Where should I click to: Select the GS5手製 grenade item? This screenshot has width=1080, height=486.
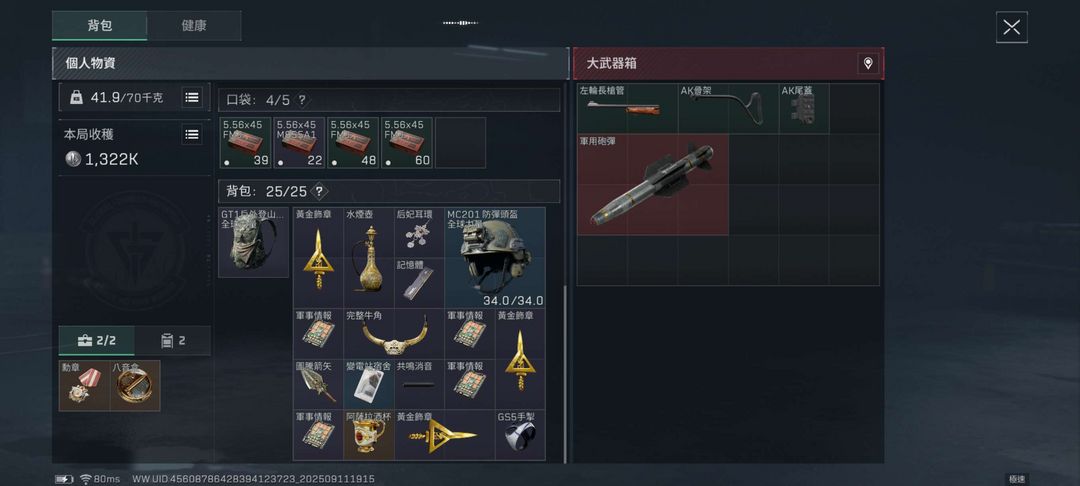pyautogui.click(x=520, y=435)
